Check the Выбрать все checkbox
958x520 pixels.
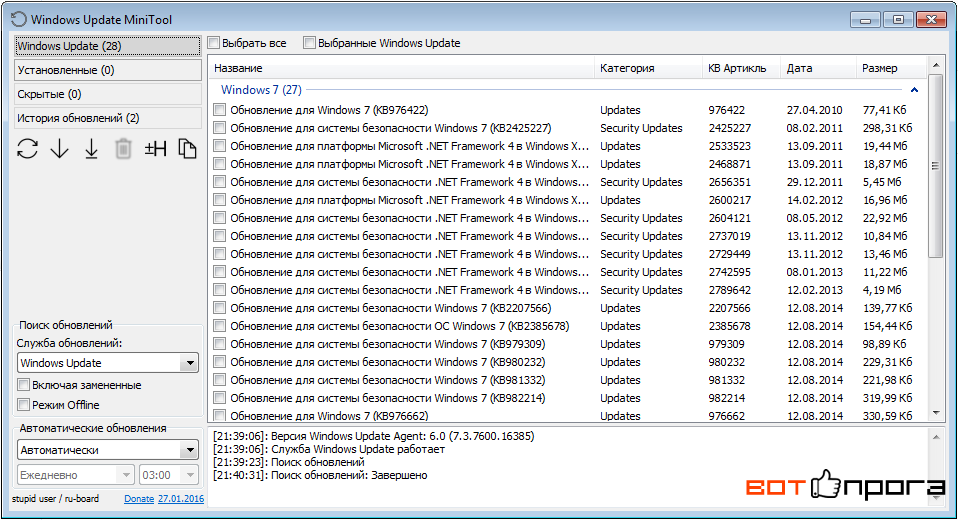pyautogui.click(x=214, y=43)
